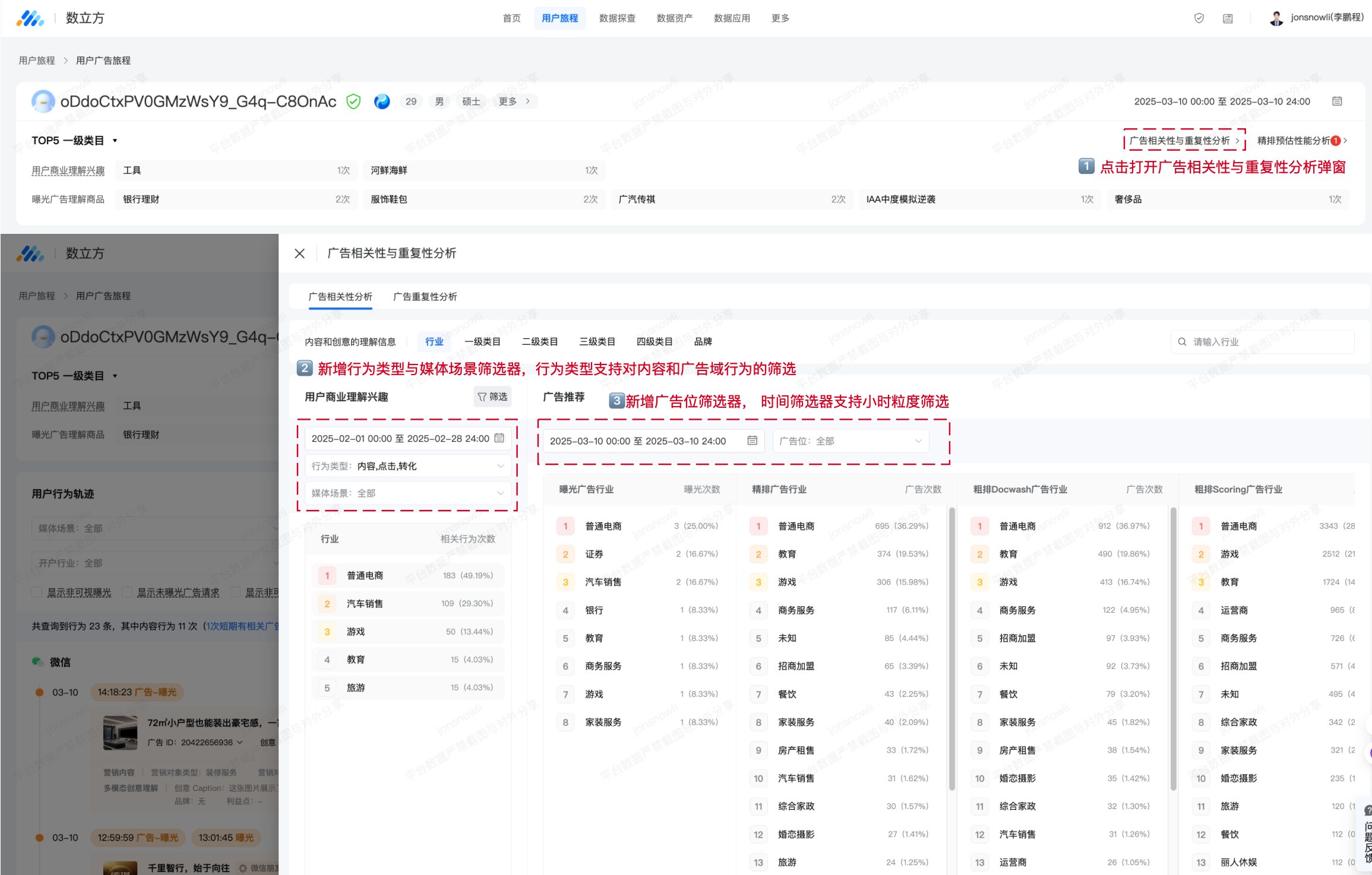This screenshot has width=1372, height=875.
Task: Click the search icon in the industry search box
Action: pos(1182,342)
